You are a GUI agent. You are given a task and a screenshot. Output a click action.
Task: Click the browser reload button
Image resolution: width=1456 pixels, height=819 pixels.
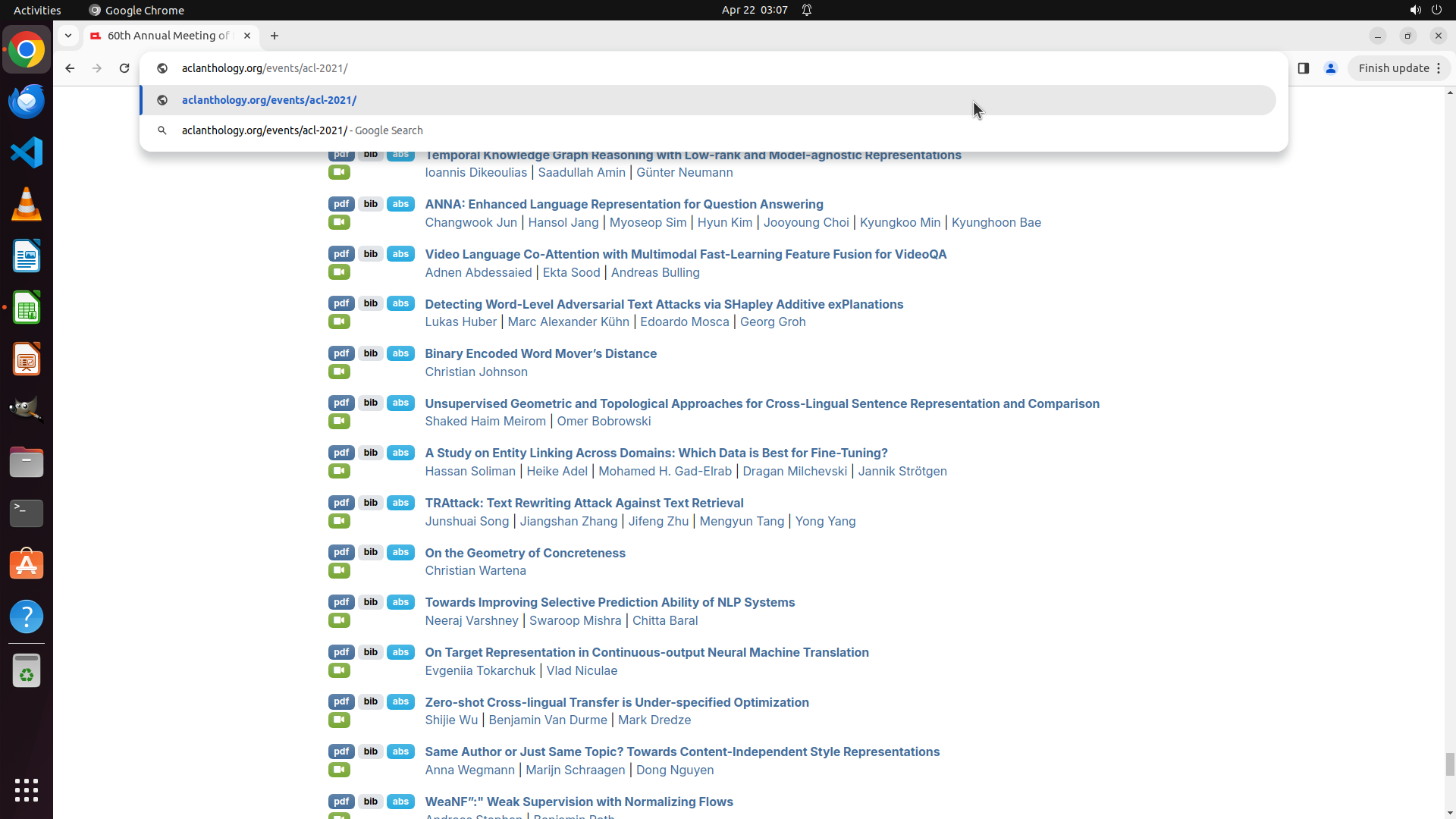click(124, 68)
